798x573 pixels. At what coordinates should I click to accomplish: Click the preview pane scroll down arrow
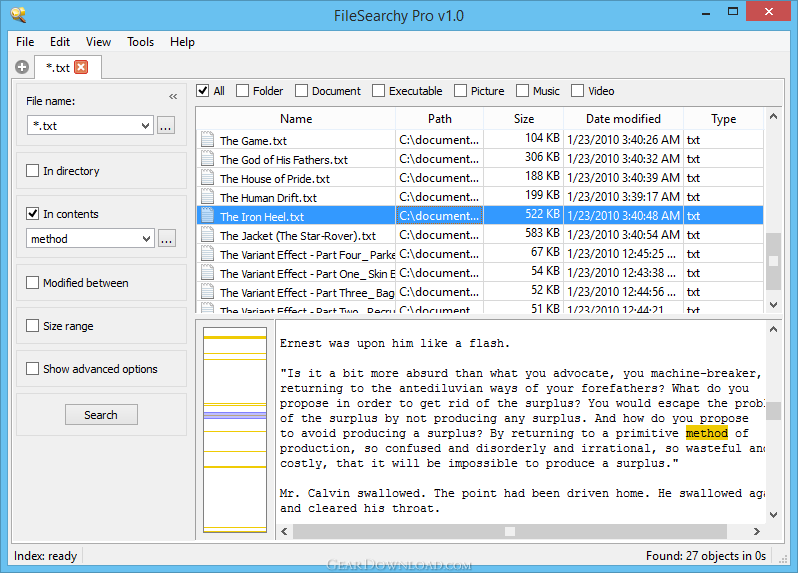pyautogui.click(x=774, y=514)
